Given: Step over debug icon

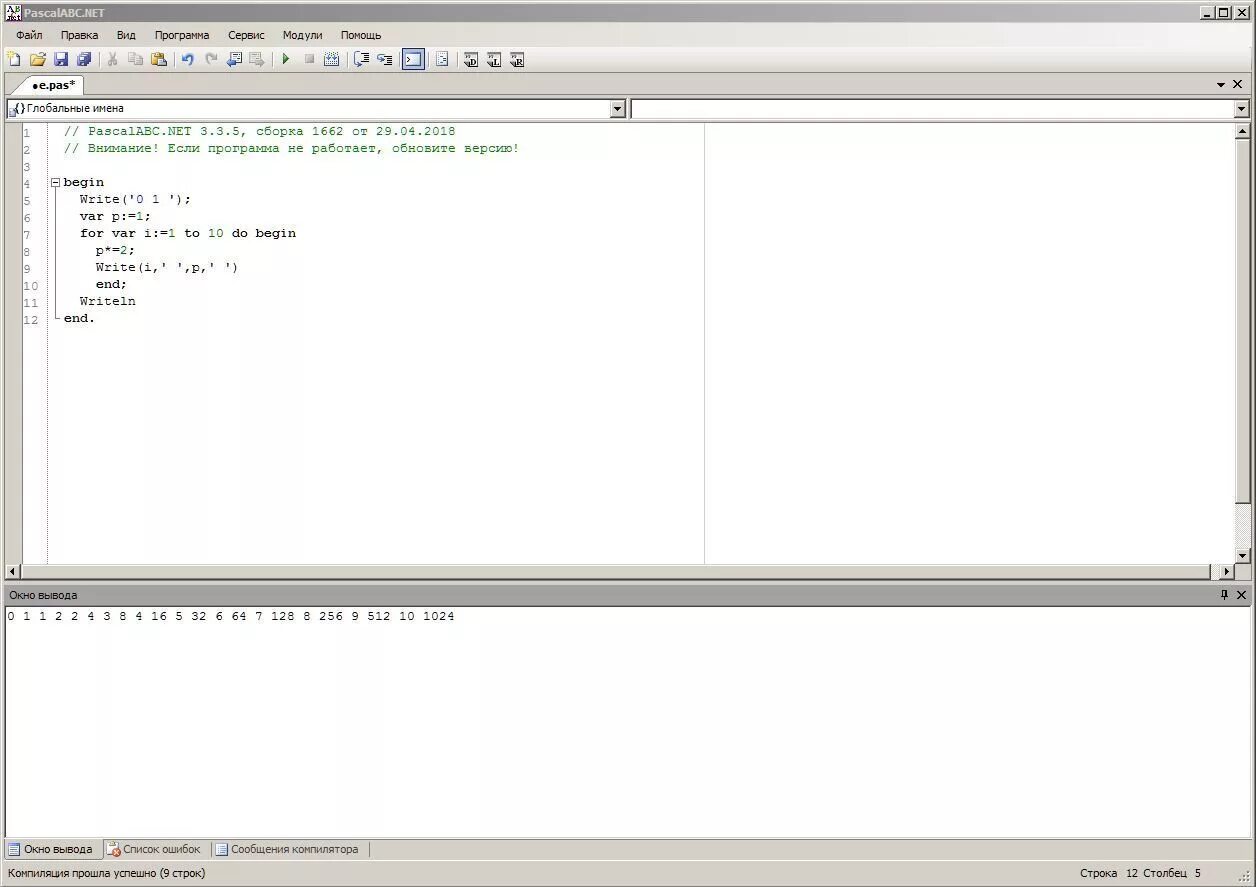Looking at the screenshot, I should (361, 60).
